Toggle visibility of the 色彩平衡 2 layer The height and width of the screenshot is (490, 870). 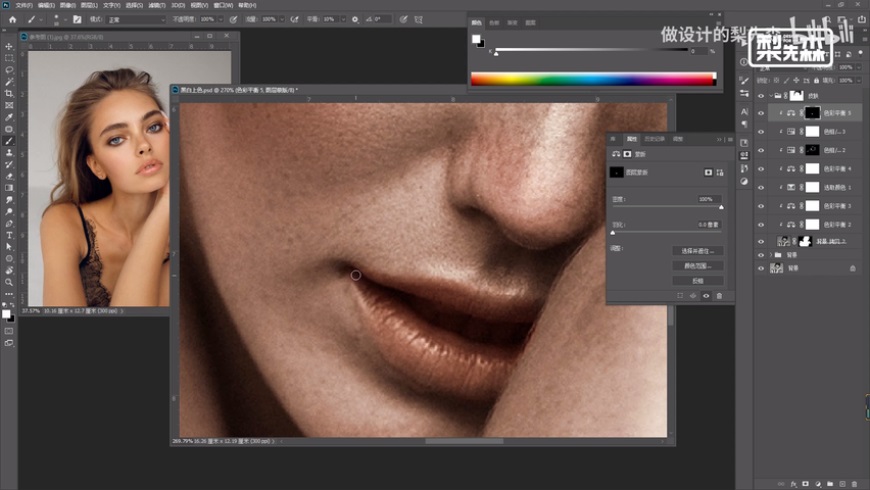click(761, 224)
